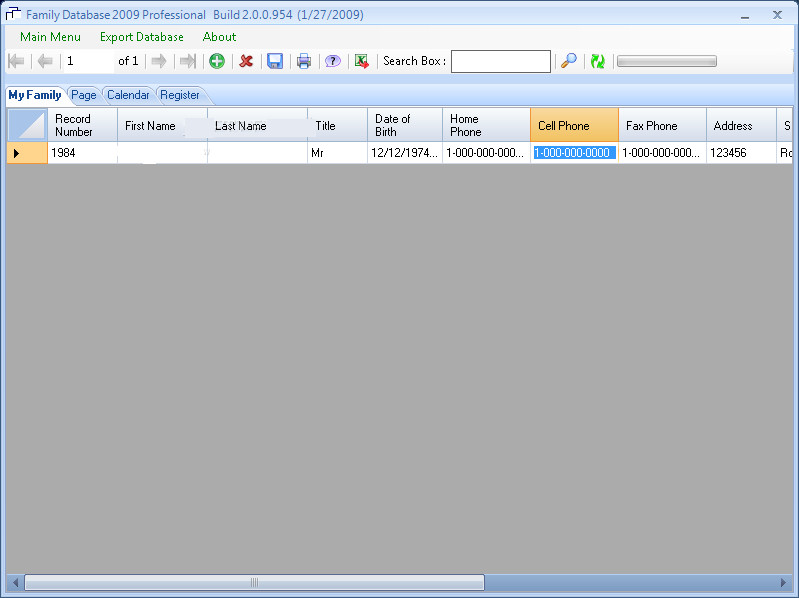
Task: Click the empty Last Name cell
Action: point(257,153)
